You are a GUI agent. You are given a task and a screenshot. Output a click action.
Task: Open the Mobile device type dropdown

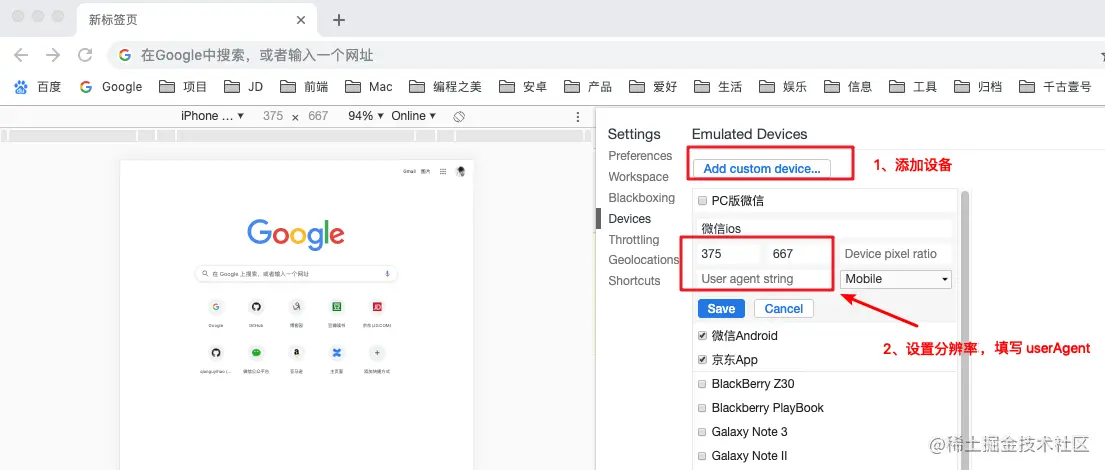click(896, 279)
